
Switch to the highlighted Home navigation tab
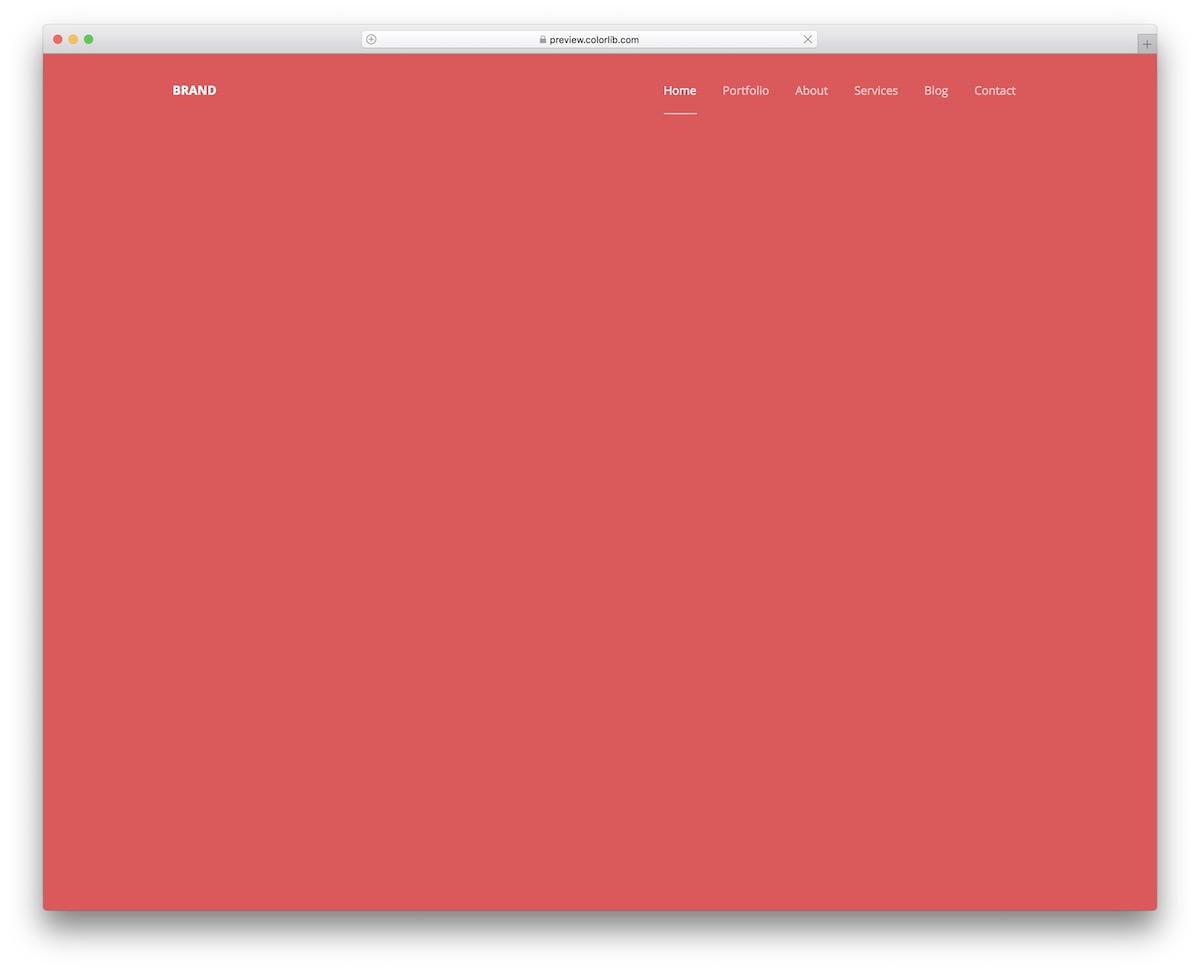(680, 90)
